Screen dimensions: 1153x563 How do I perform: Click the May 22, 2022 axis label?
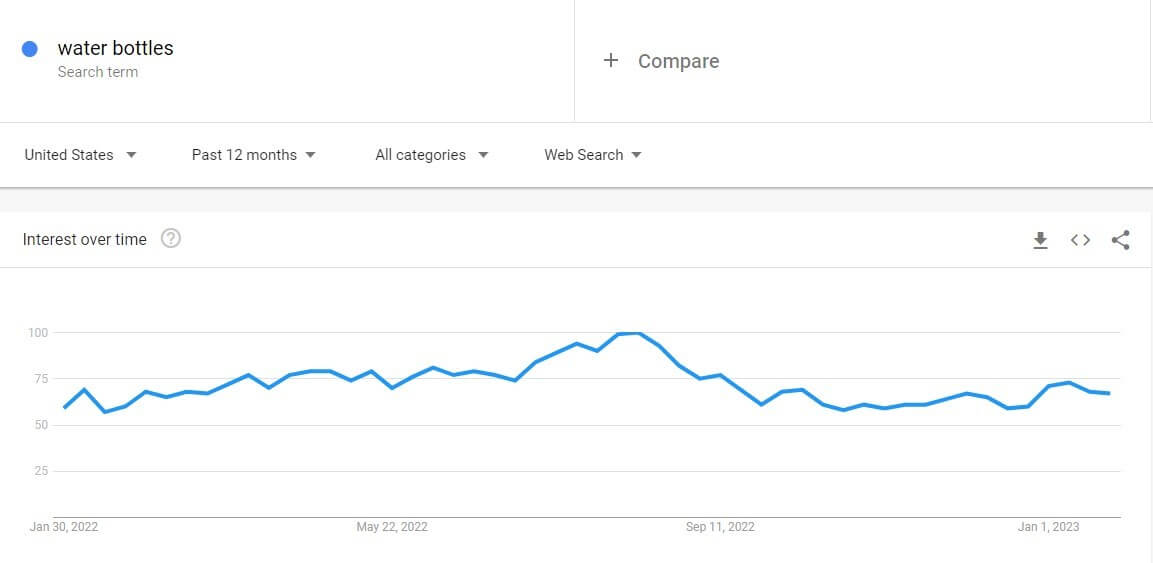(x=392, y=527)
